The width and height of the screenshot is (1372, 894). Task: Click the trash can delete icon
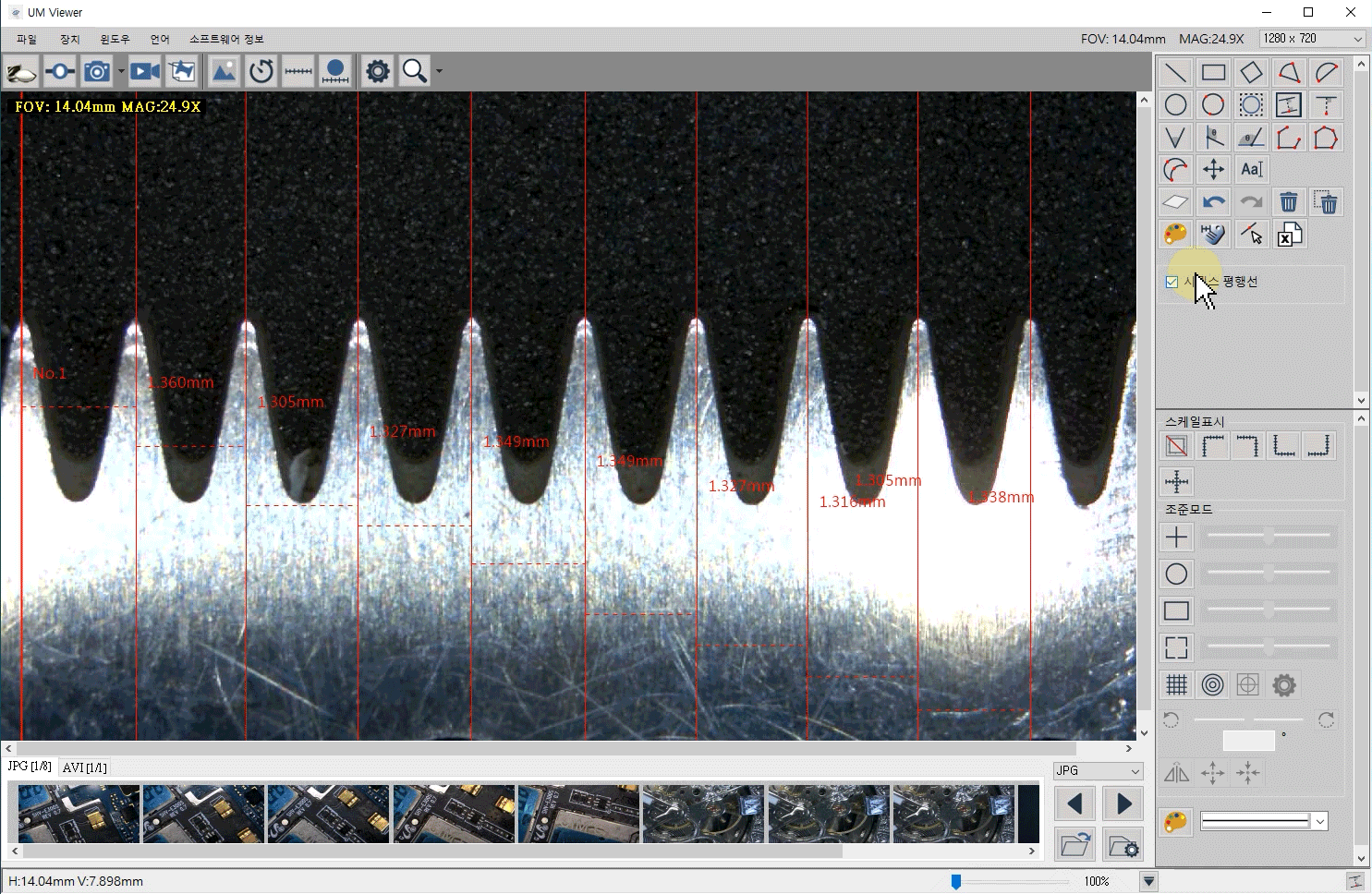1288,202
